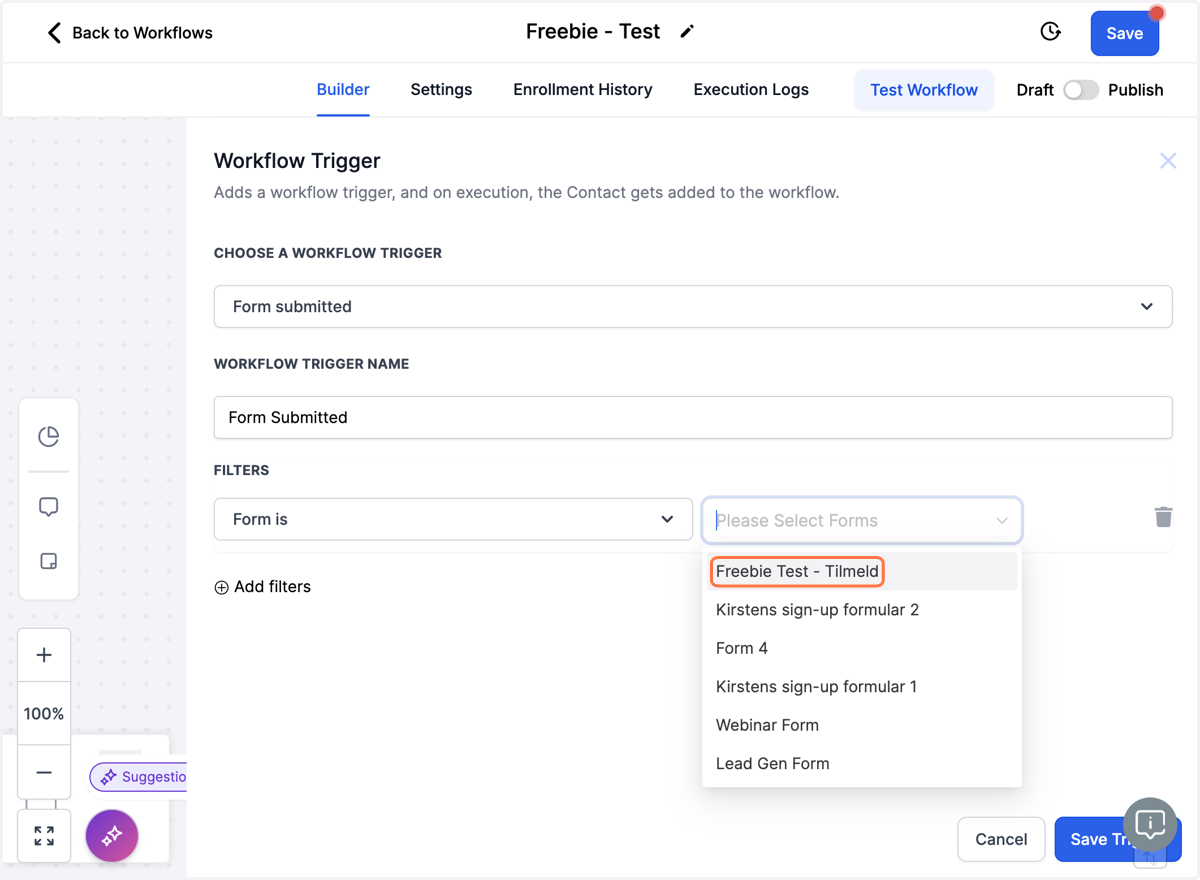Go to Enrollment History tab
The width and height of the screenshot is (1200, 880).
coord(583,90)
